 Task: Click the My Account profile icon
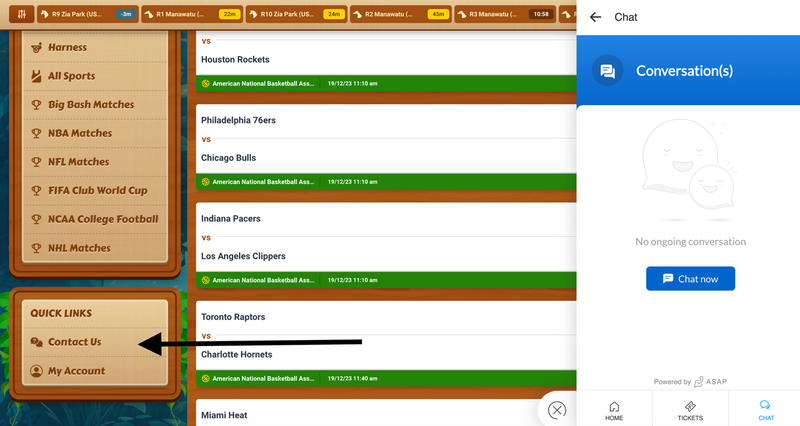click(36, 371)
